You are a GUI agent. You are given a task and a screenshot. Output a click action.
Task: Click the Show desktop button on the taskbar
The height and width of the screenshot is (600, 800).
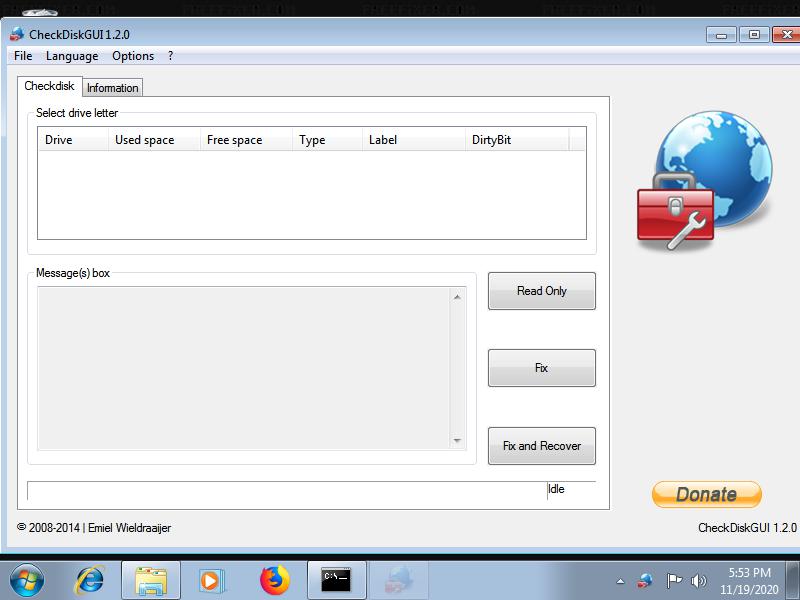(793, 581)
